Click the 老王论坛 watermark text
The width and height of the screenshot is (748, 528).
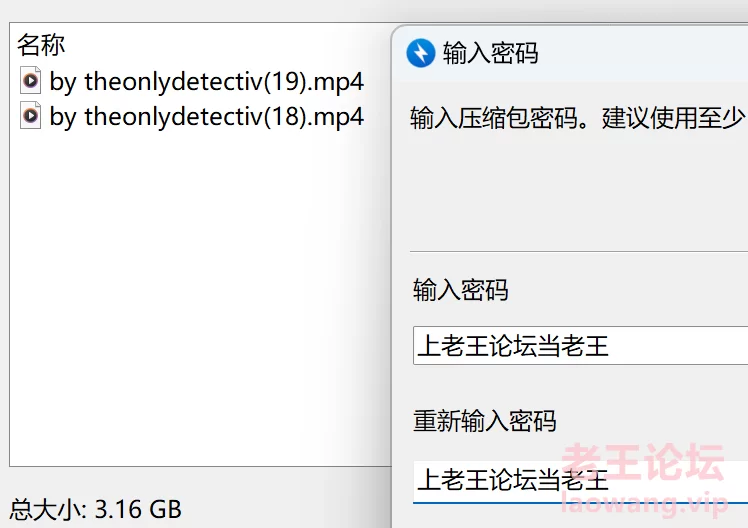coord(643,461)
